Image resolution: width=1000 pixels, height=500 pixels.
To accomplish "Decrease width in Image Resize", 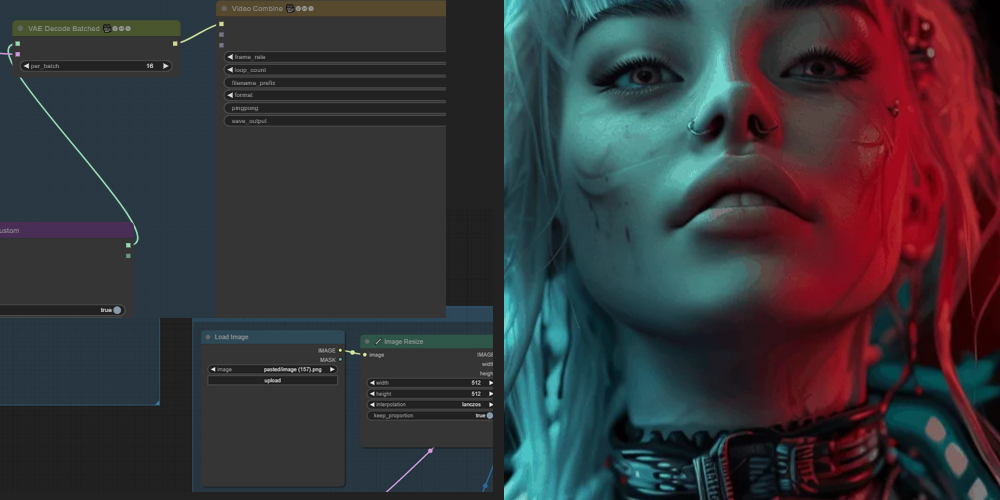I will 372,383.
